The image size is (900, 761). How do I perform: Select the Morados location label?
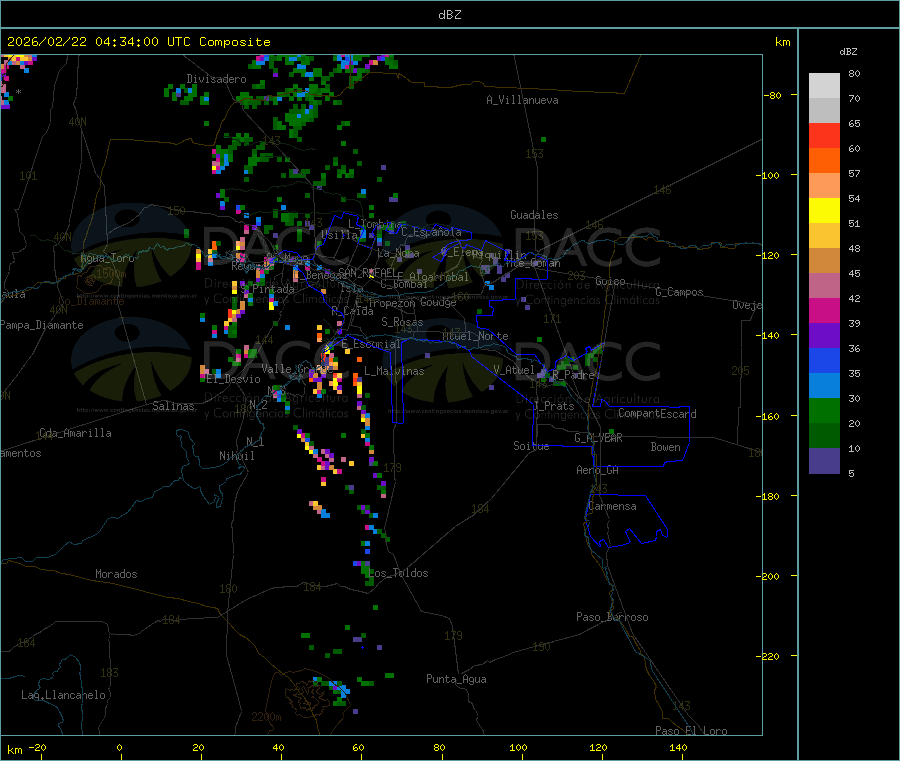pyautogui.click(x=117, y=574)
